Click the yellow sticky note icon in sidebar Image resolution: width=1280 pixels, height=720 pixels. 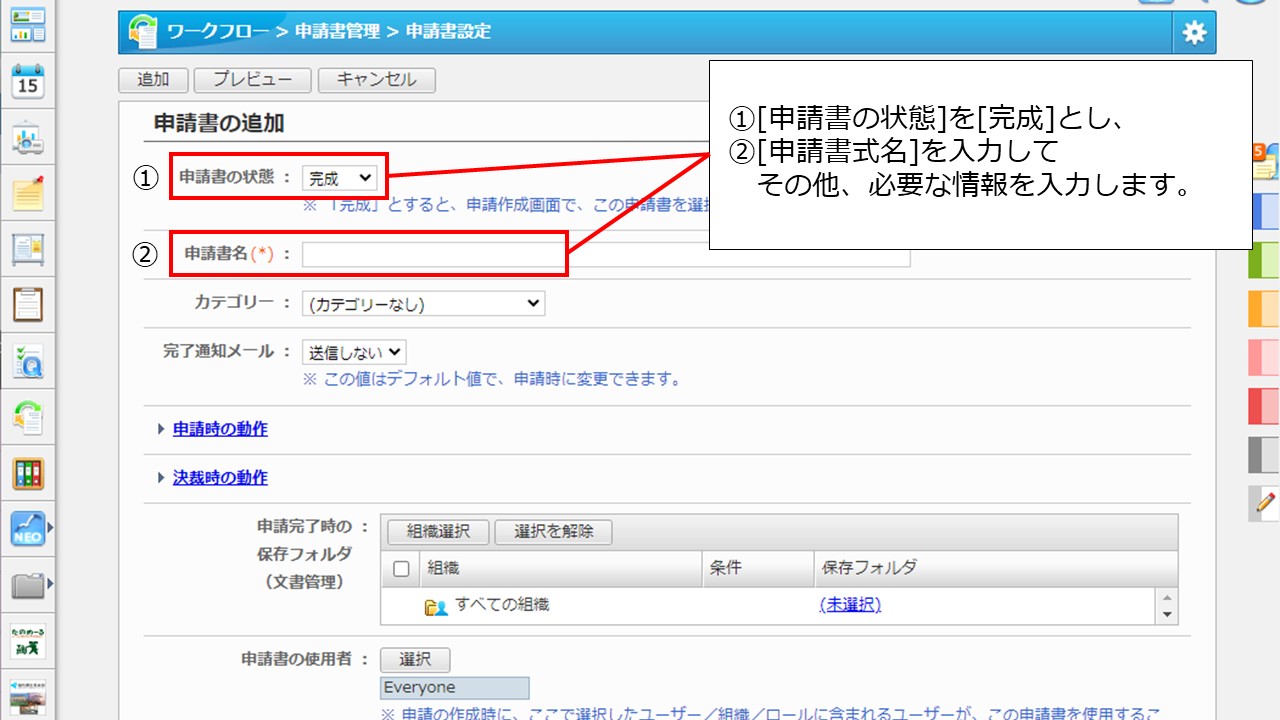(x=28, y=193)
